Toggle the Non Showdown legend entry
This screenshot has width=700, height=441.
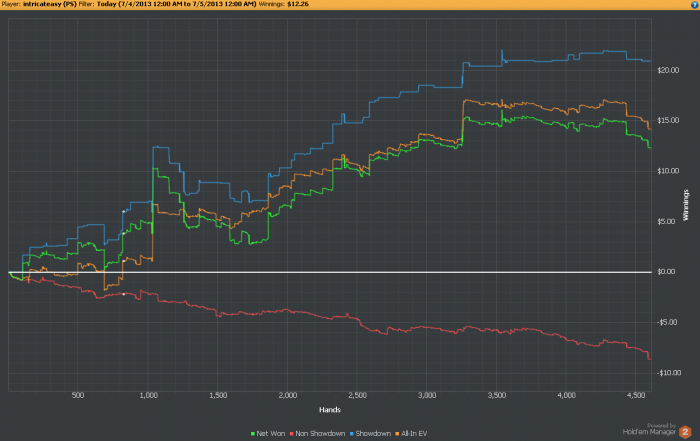(317, 433)
